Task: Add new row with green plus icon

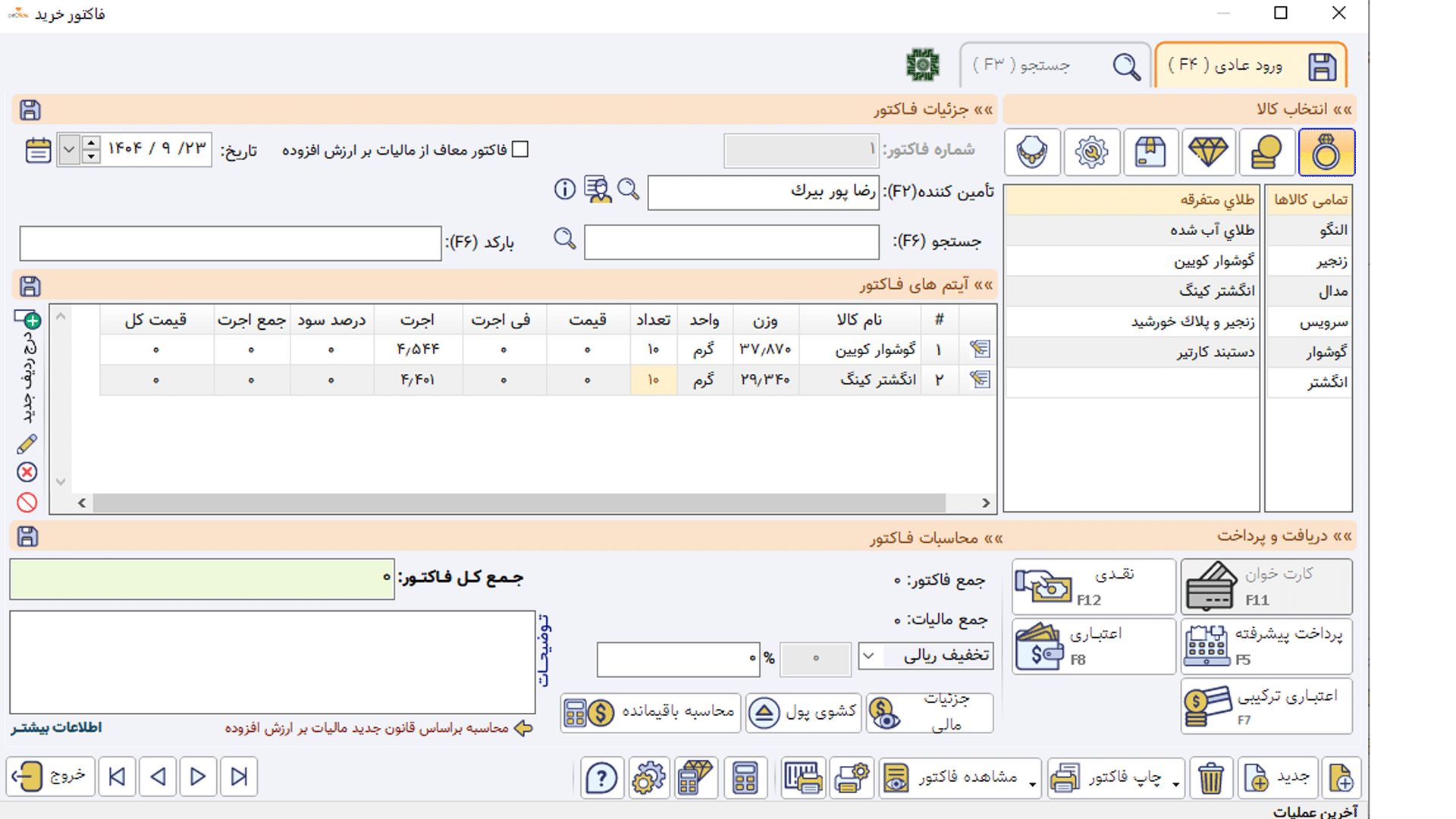Action: (28, 318)
